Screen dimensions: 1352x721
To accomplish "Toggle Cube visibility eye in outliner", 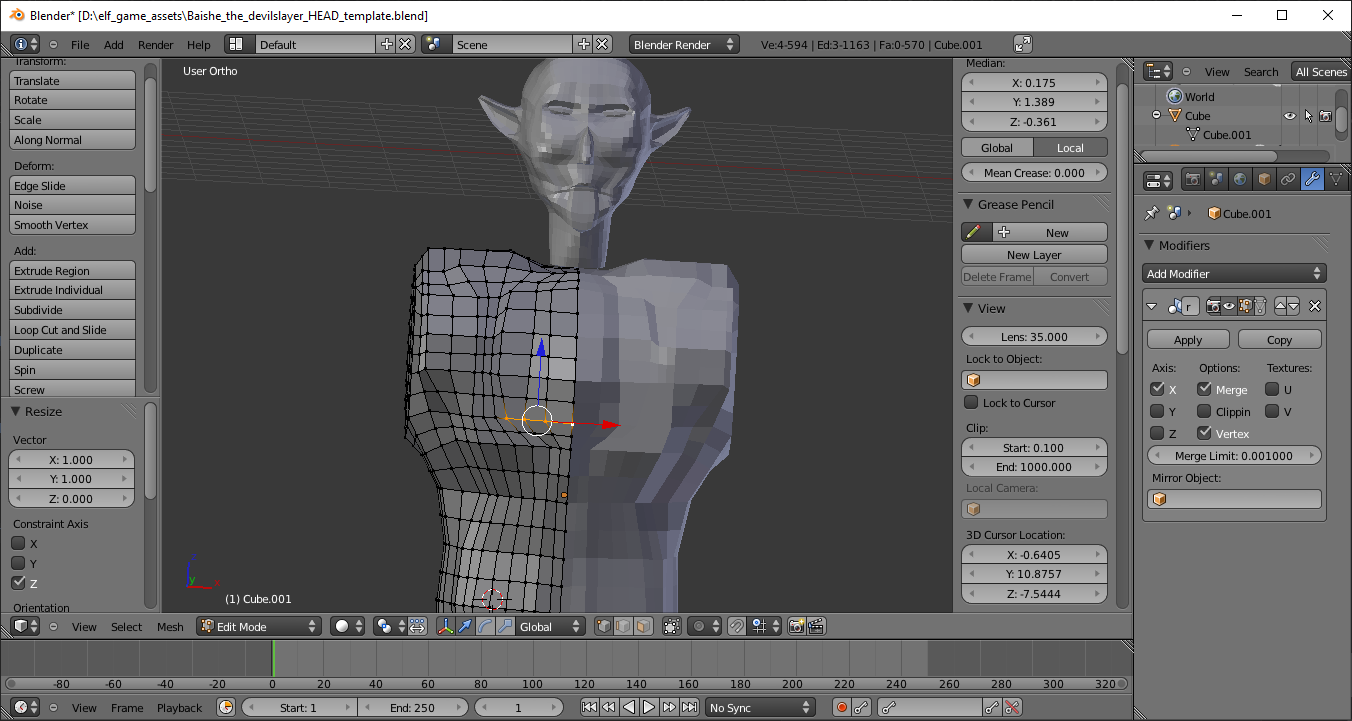I will pyautogui.click(x=1290, y=116).
